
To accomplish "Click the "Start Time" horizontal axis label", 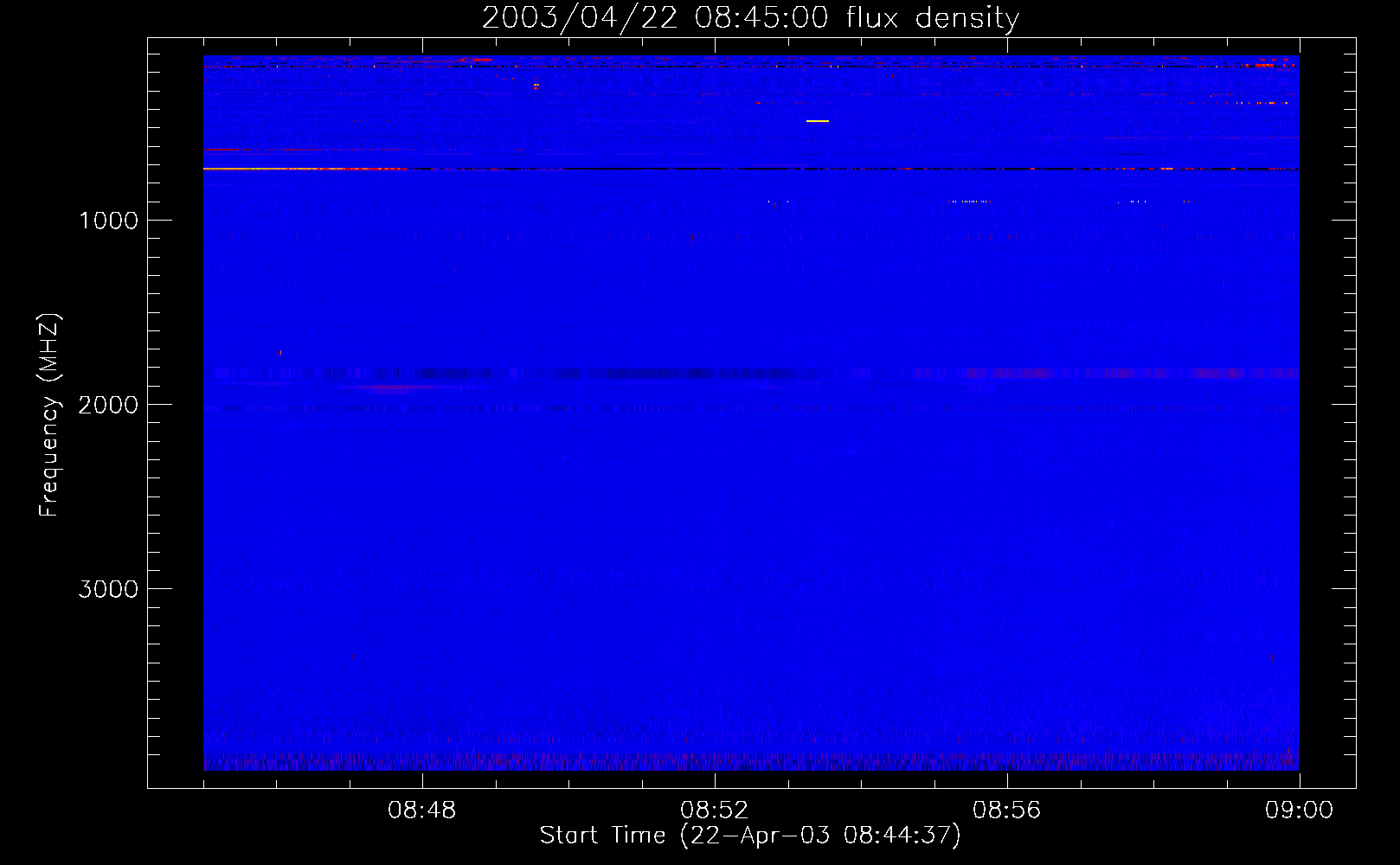I will coord(749,835).
